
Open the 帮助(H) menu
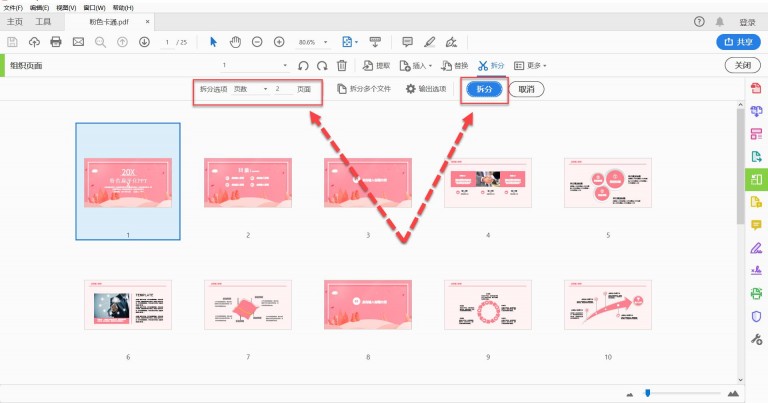click(x=123, y=7)
